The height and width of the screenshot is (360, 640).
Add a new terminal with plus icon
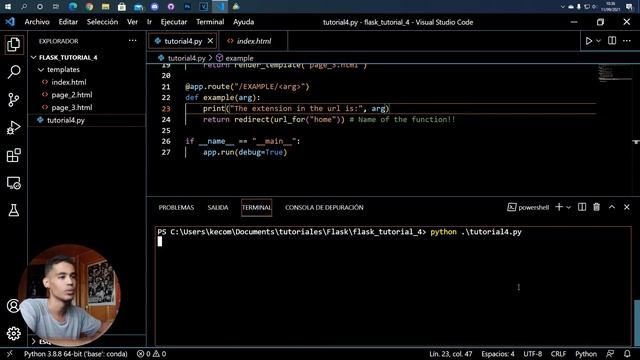559,207
